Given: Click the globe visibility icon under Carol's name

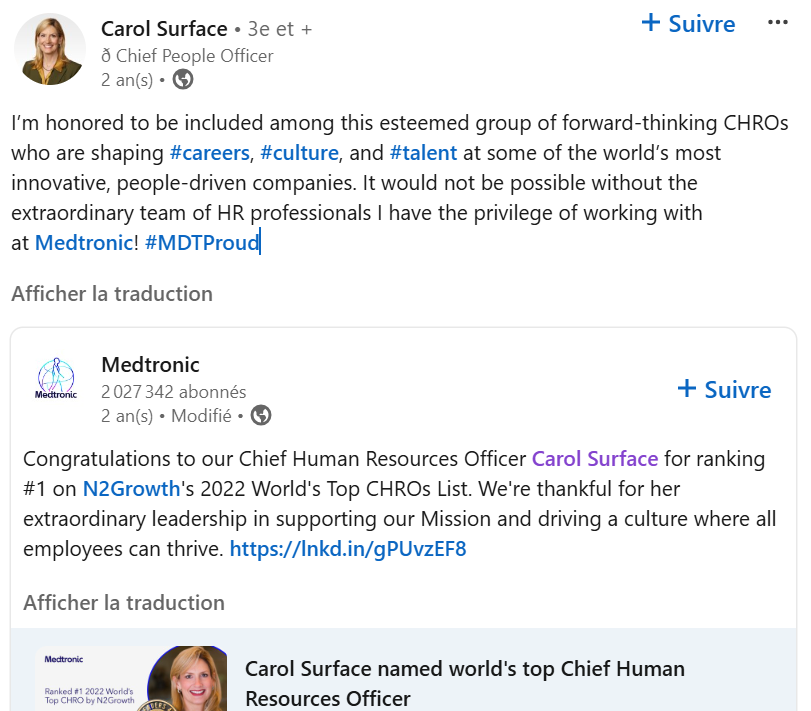Looking at the screenshot, I should (183, 80).
